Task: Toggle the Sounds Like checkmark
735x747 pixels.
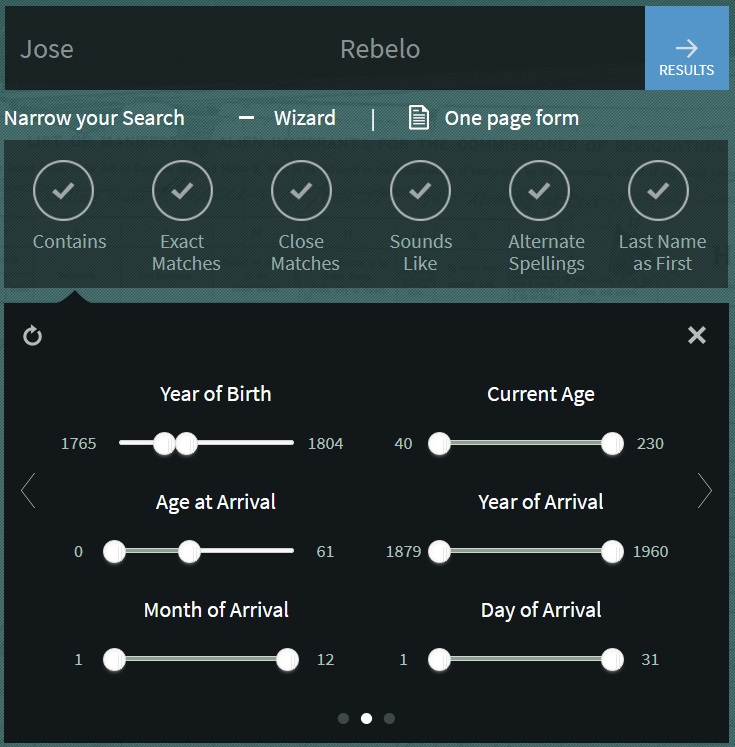Action: pos(420,190)
